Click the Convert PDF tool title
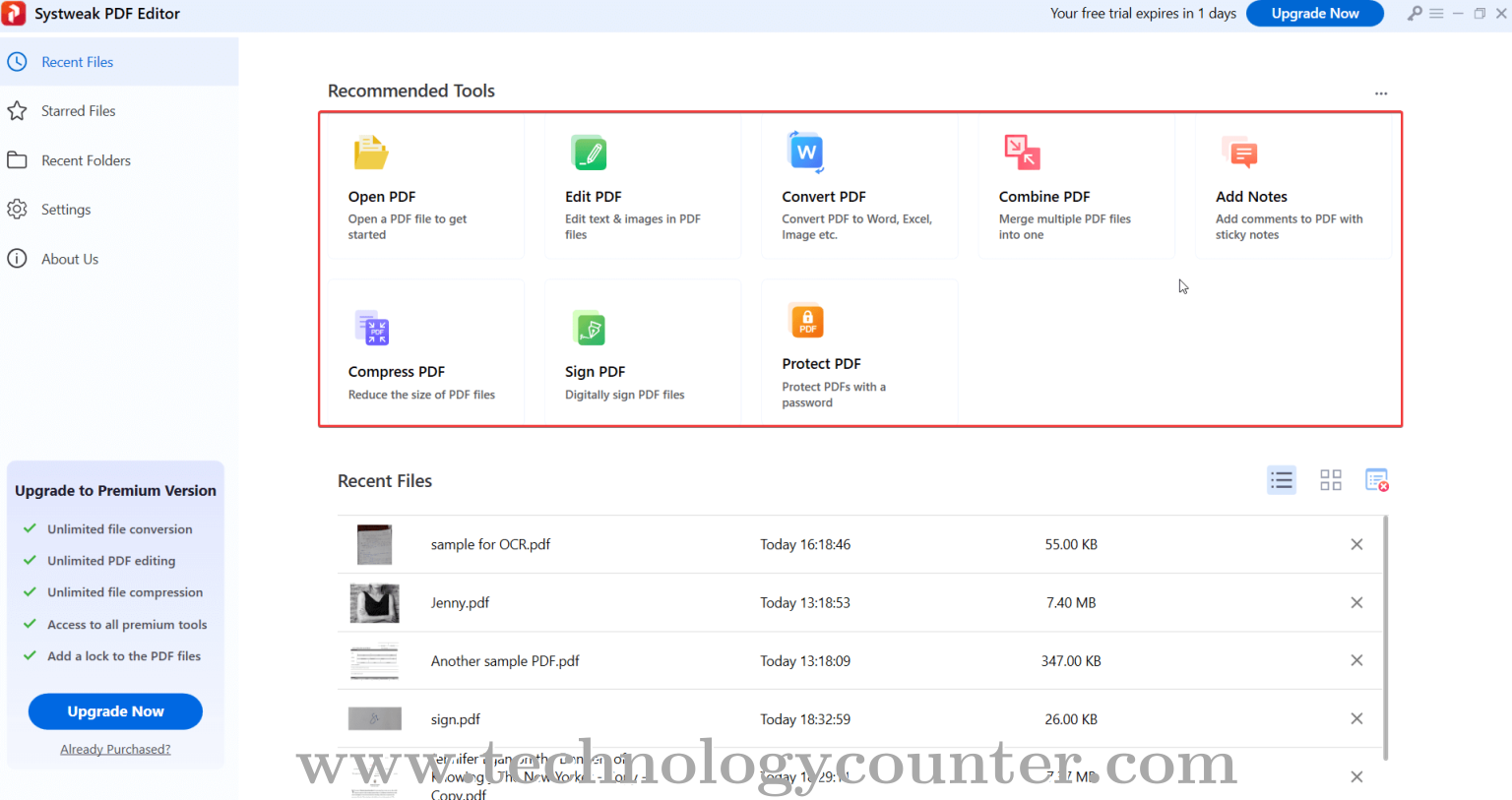Viewport: 1512px width, 800px height. [824, 197]
